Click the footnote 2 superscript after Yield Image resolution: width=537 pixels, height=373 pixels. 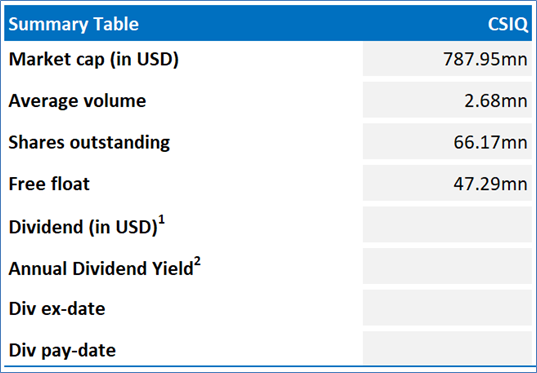(x=198, y=262)
